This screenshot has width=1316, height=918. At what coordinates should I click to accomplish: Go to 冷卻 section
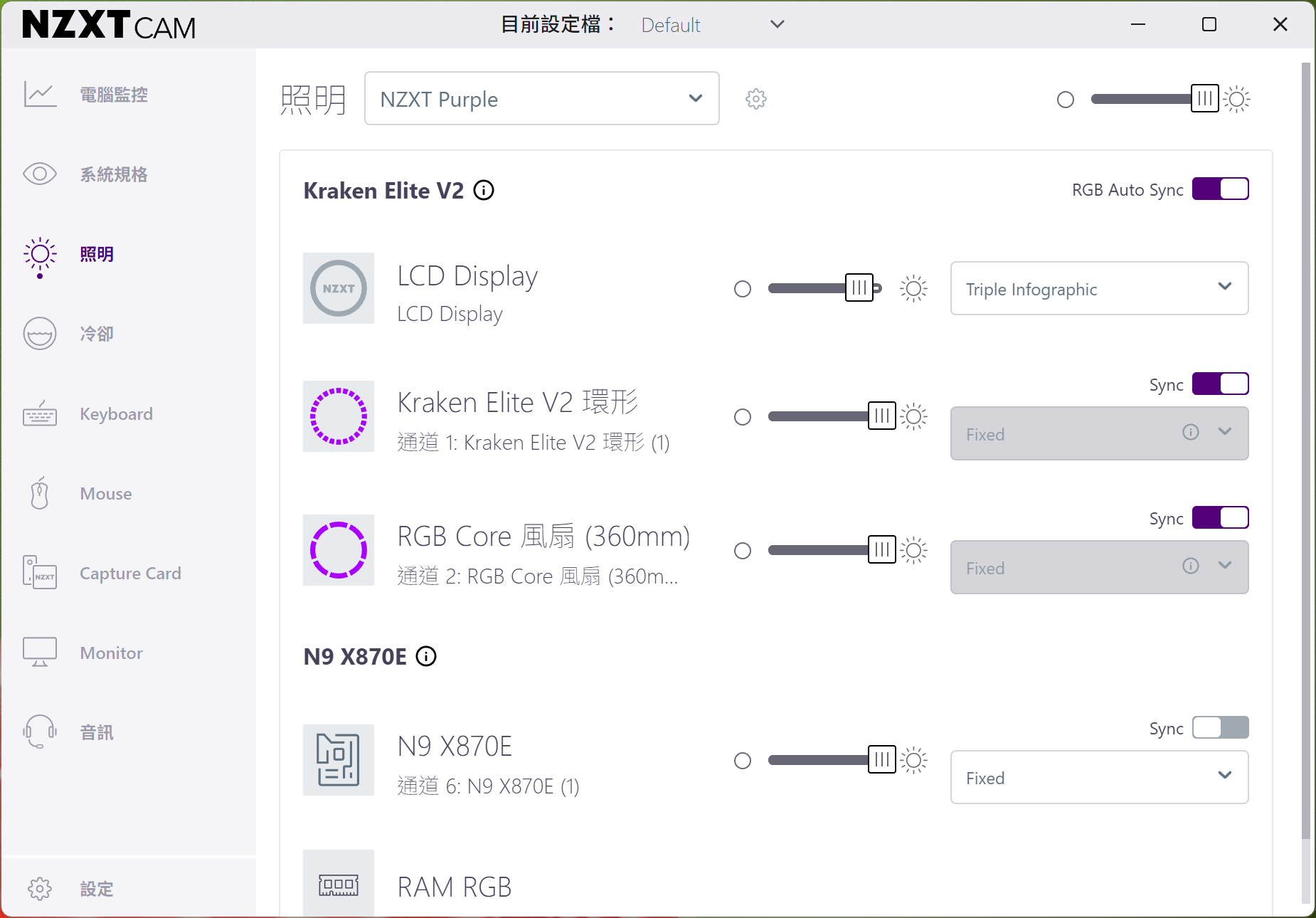point(97,334)
